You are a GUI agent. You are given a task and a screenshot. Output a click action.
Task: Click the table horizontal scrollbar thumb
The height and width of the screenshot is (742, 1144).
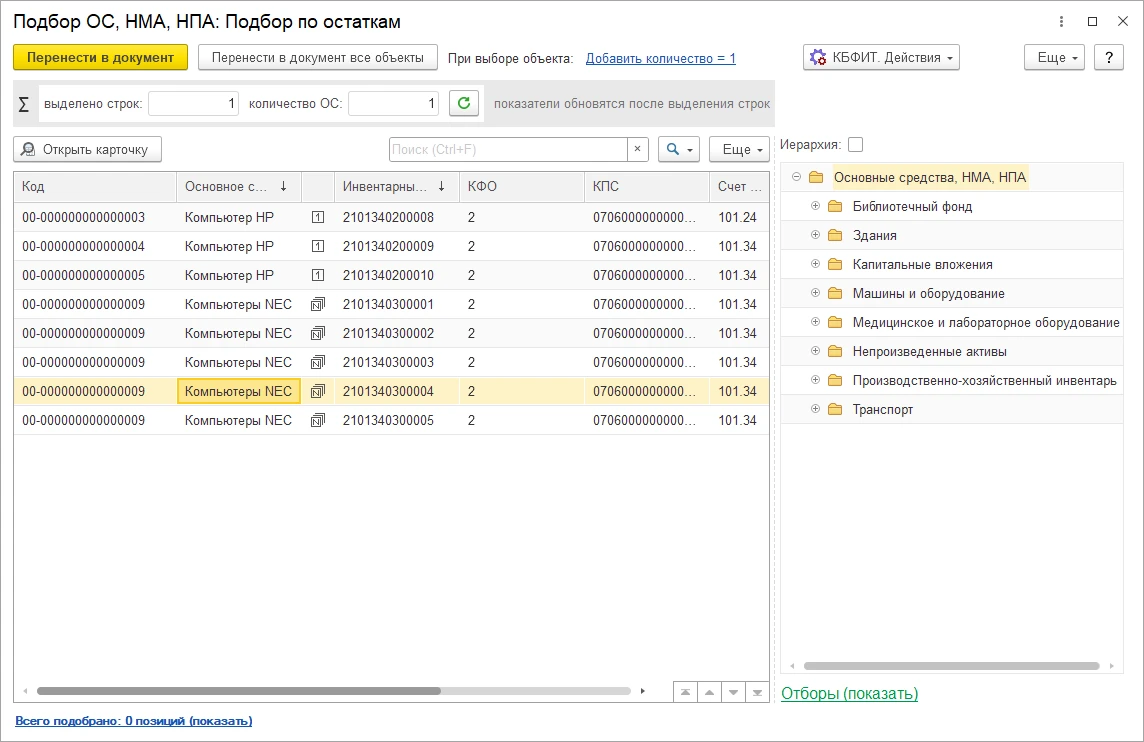[239, 691]
